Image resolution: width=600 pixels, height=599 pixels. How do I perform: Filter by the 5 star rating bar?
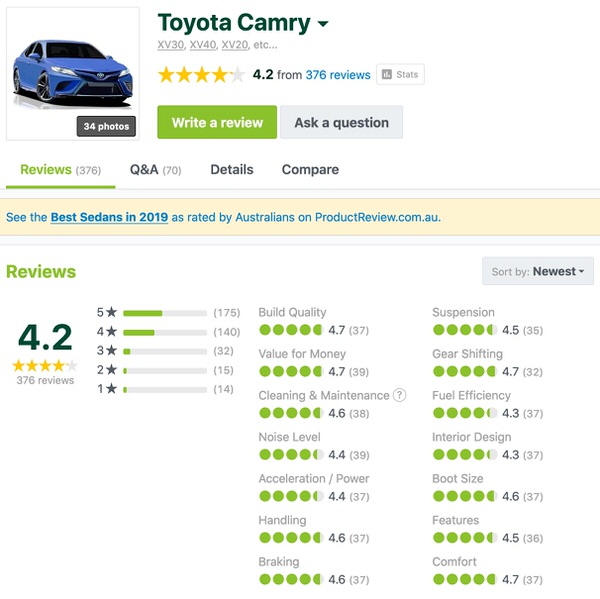point(165,313)
